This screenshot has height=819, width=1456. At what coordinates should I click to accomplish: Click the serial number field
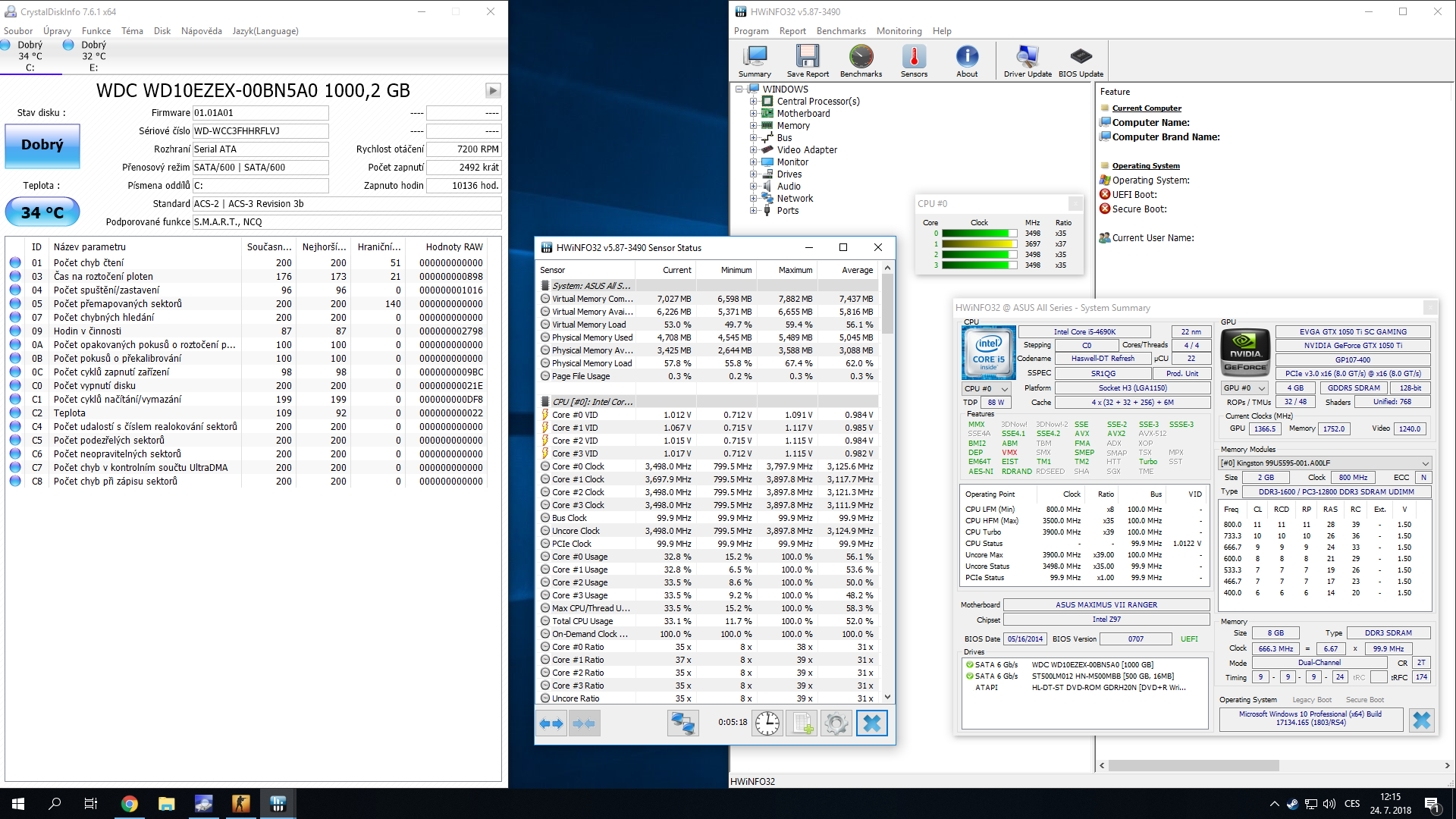[261, 131]
